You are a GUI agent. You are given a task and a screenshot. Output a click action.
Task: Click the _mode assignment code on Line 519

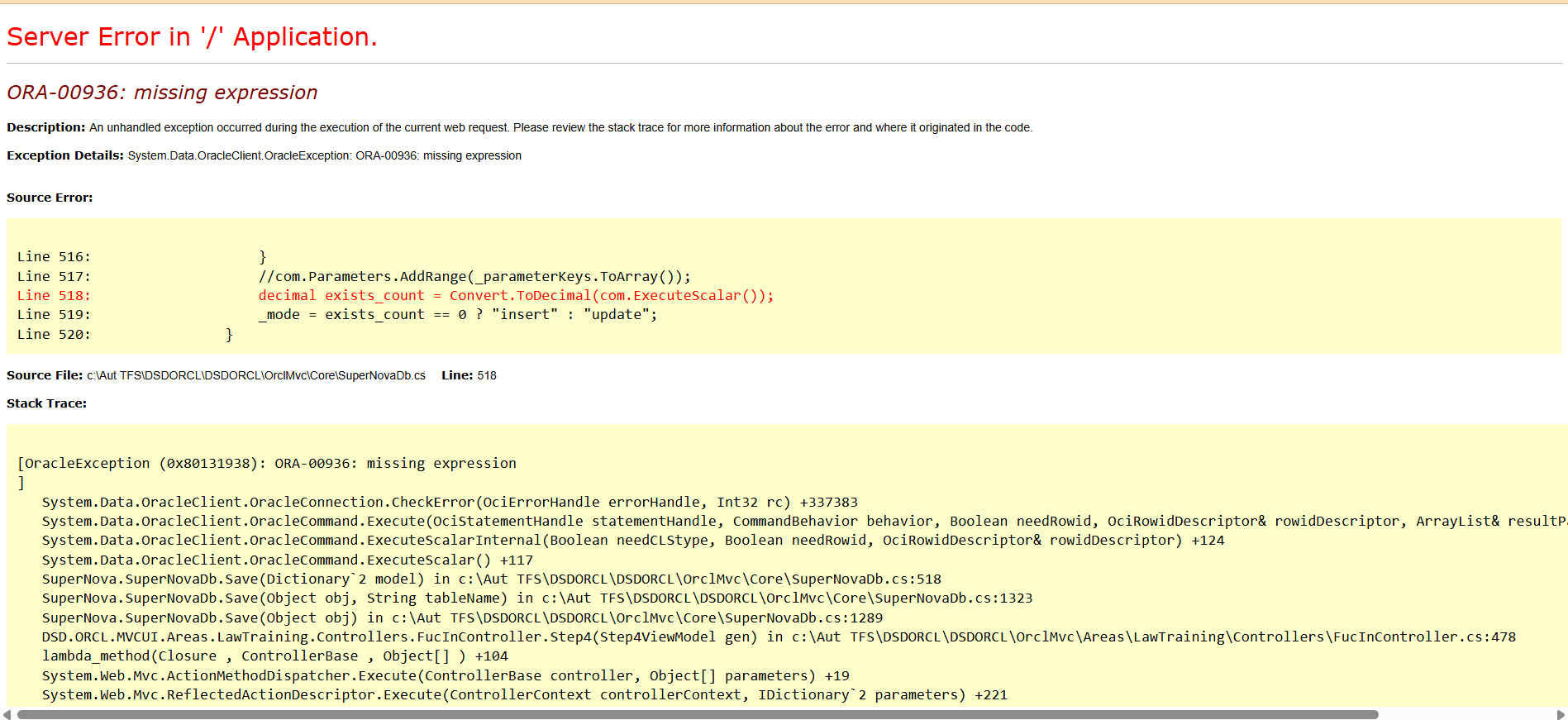click(457, 315)
